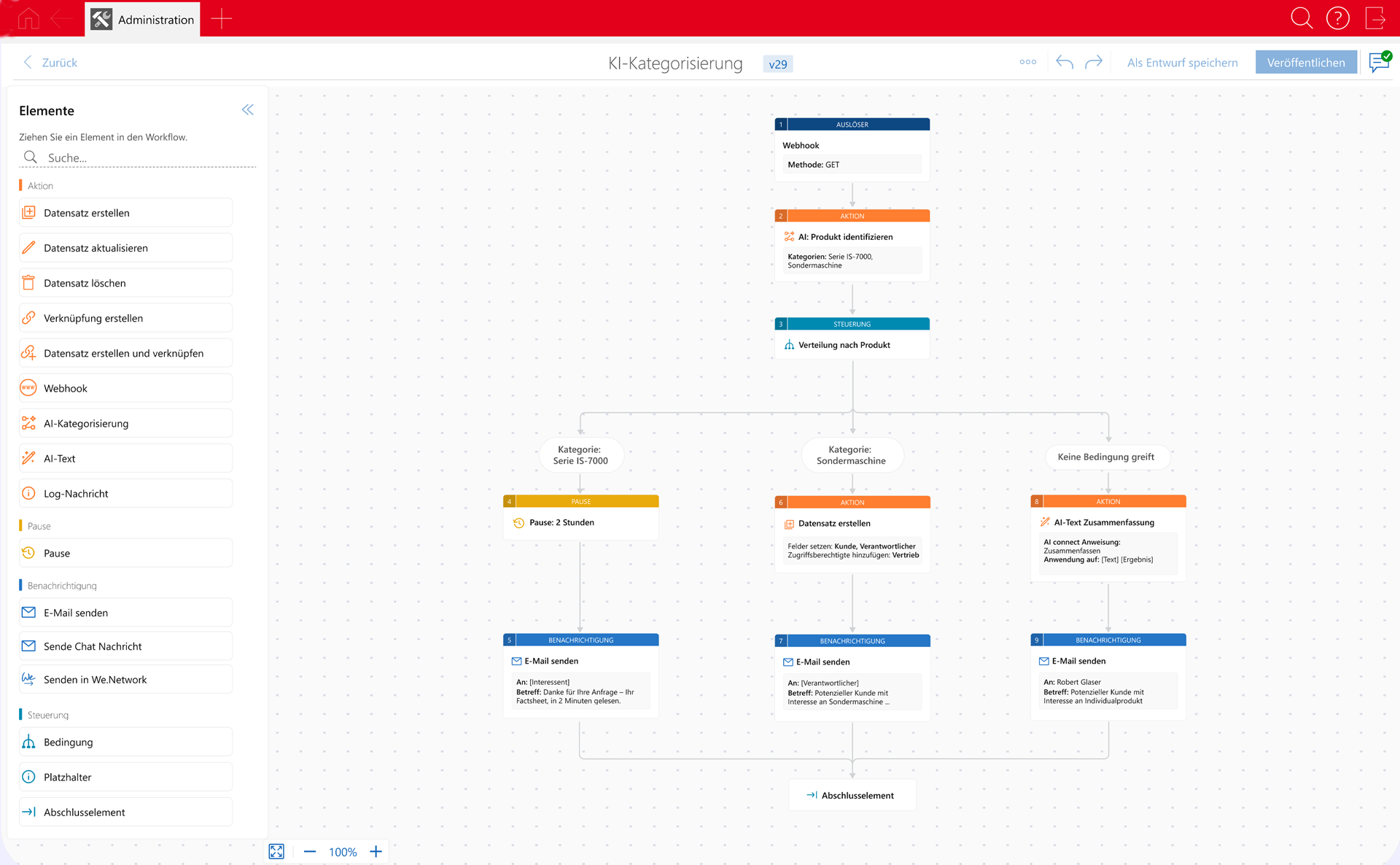Image resolution: width=1400 pixels, height=865 pixels.
Task: Select Datensatz löschen element
Action: pos(125,283)
